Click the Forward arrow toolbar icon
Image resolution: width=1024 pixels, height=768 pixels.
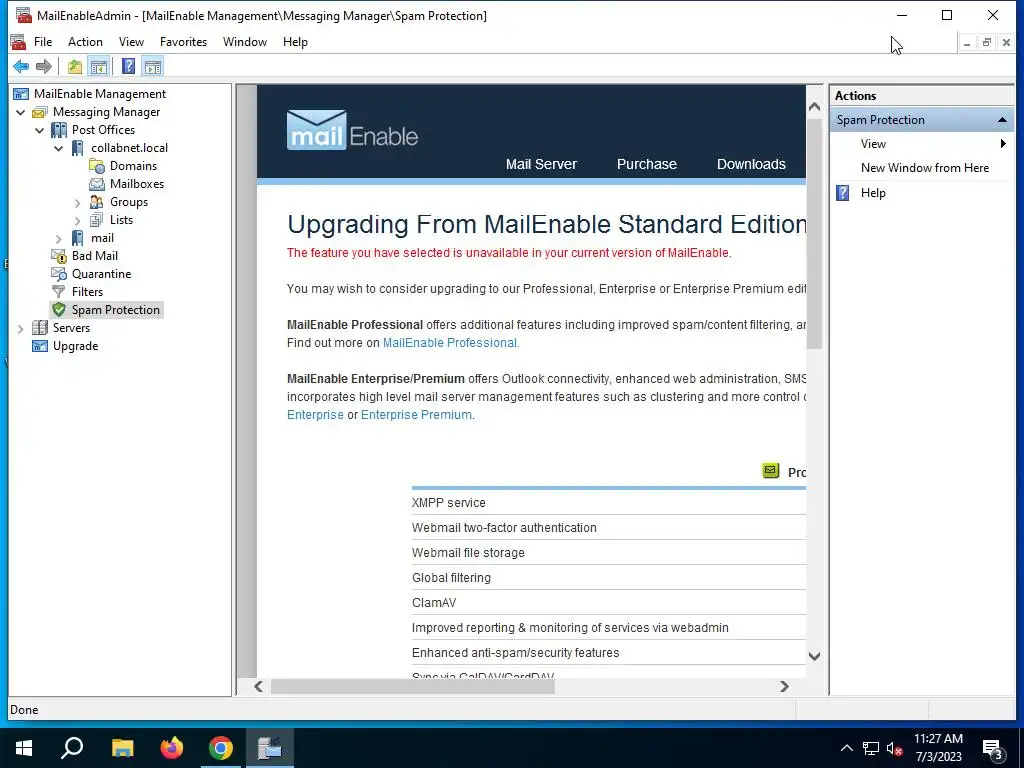[x=44, y=66]
